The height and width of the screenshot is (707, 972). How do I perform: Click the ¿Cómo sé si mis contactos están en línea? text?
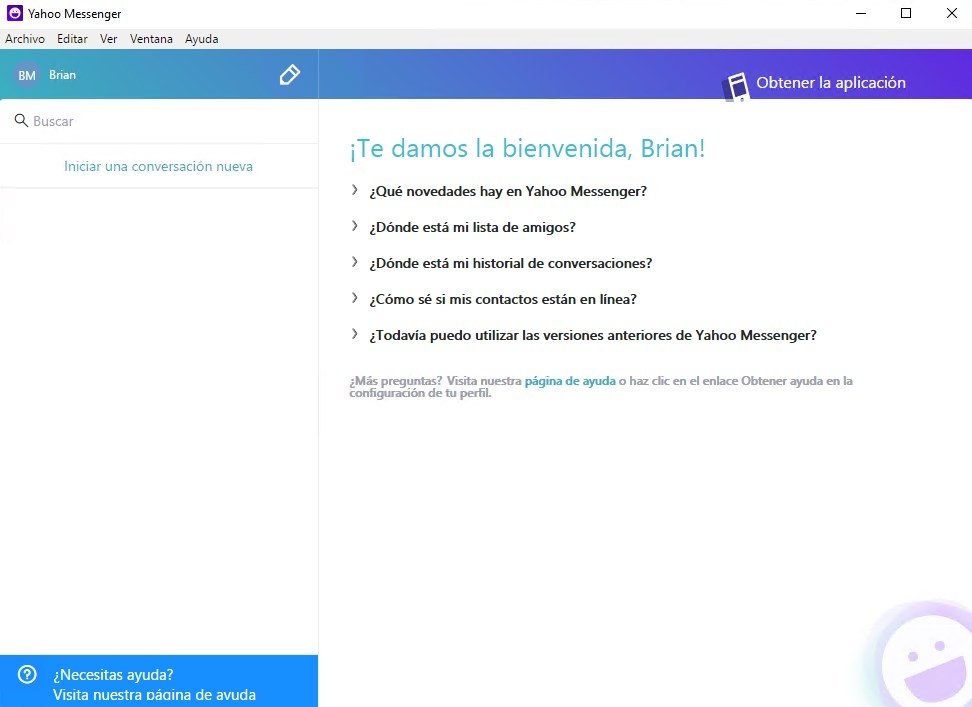(x=503, y=299)
